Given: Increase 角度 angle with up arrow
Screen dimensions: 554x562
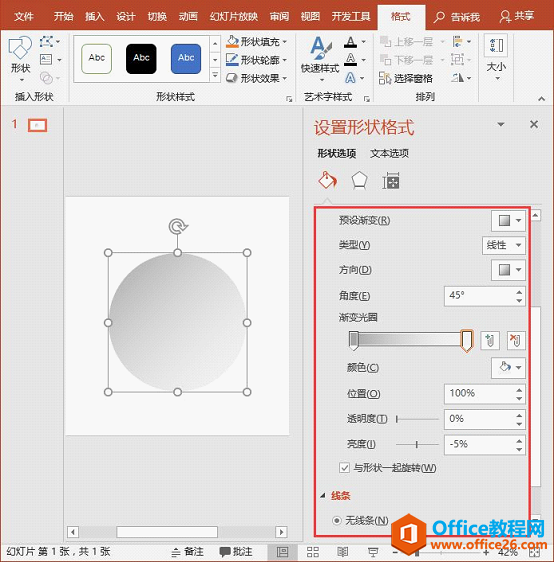Looking at the screenshot, I should 520,292.
